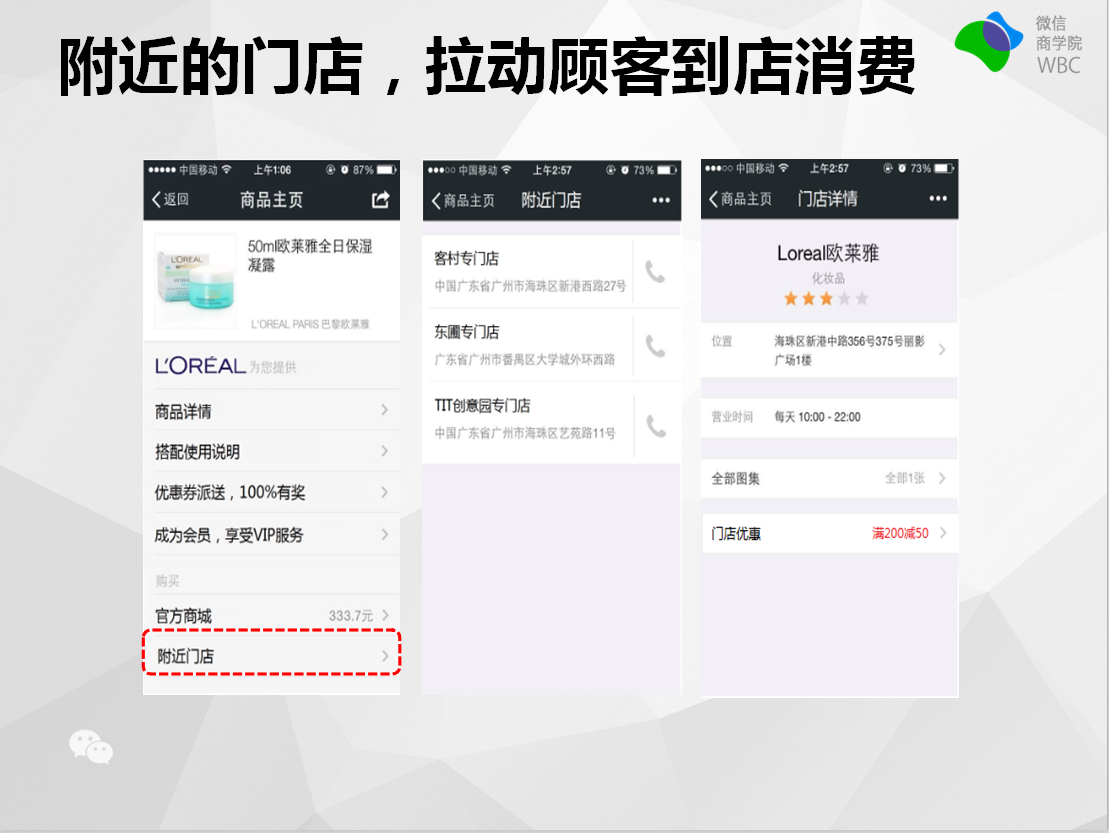Open 全部图集 全部1张 row
The image size is (1109, 833).
[829, 478]
